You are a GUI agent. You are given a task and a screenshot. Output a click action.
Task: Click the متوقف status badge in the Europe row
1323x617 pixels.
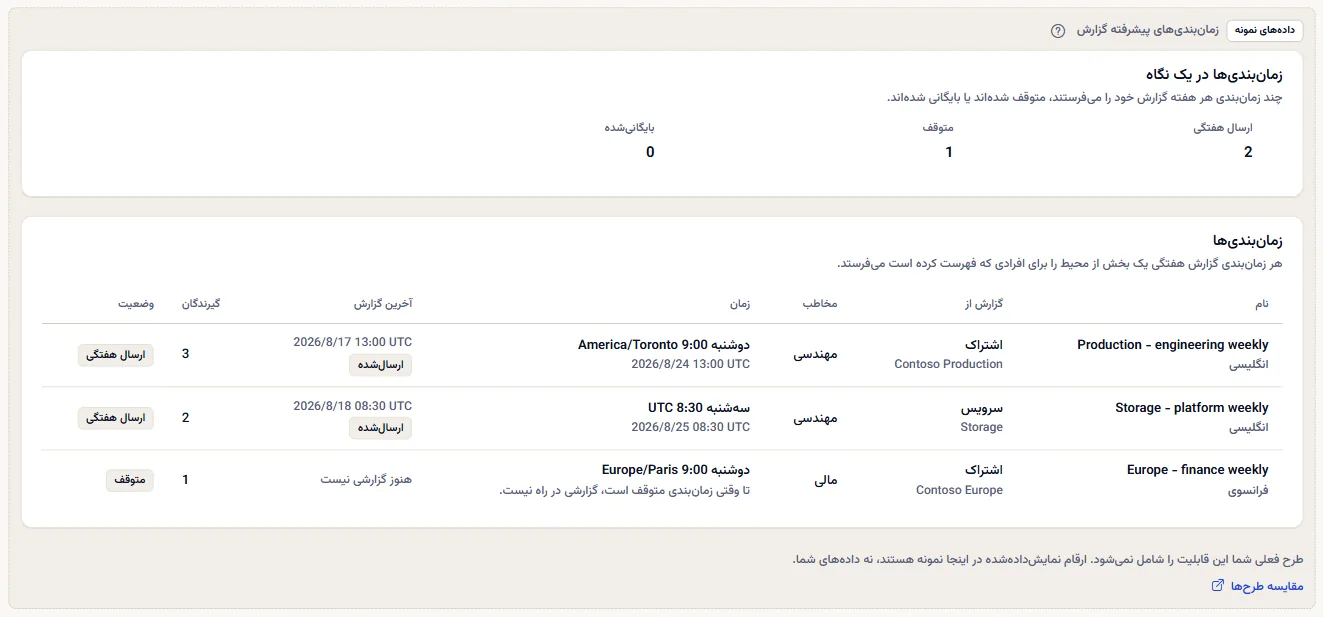130,480
